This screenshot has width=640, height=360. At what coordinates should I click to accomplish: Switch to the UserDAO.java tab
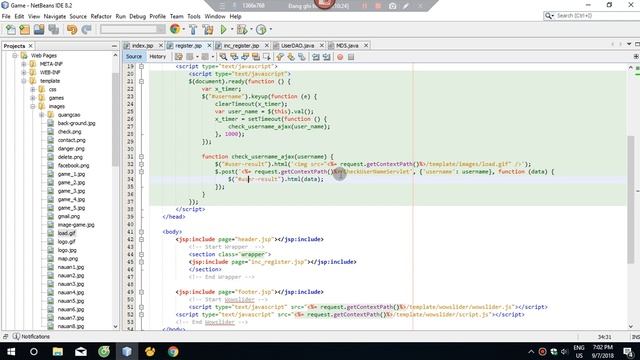298,45
